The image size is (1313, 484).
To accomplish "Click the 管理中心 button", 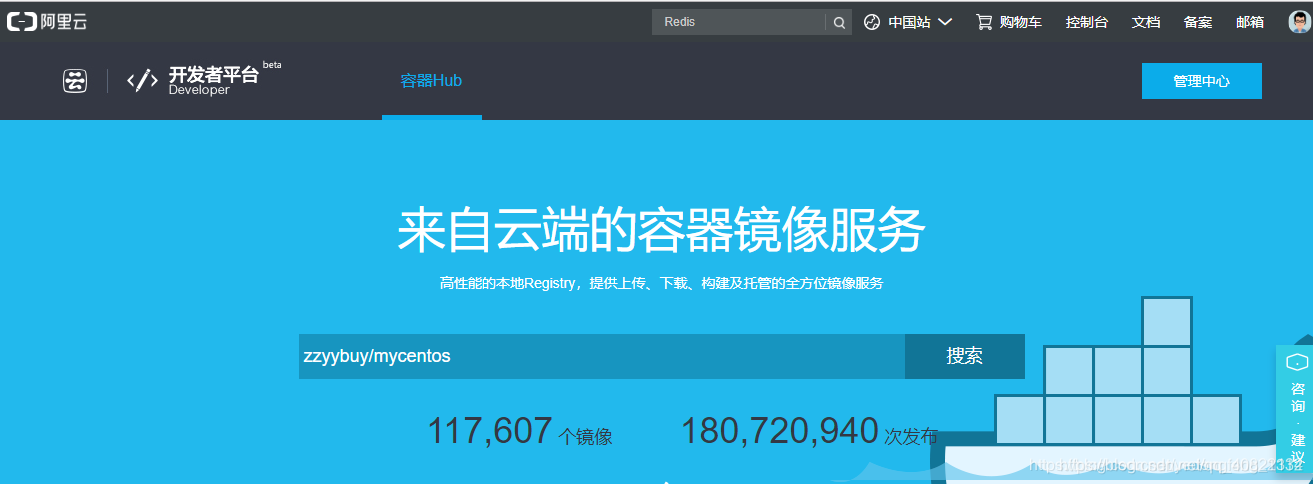I will coord(1201,81).
